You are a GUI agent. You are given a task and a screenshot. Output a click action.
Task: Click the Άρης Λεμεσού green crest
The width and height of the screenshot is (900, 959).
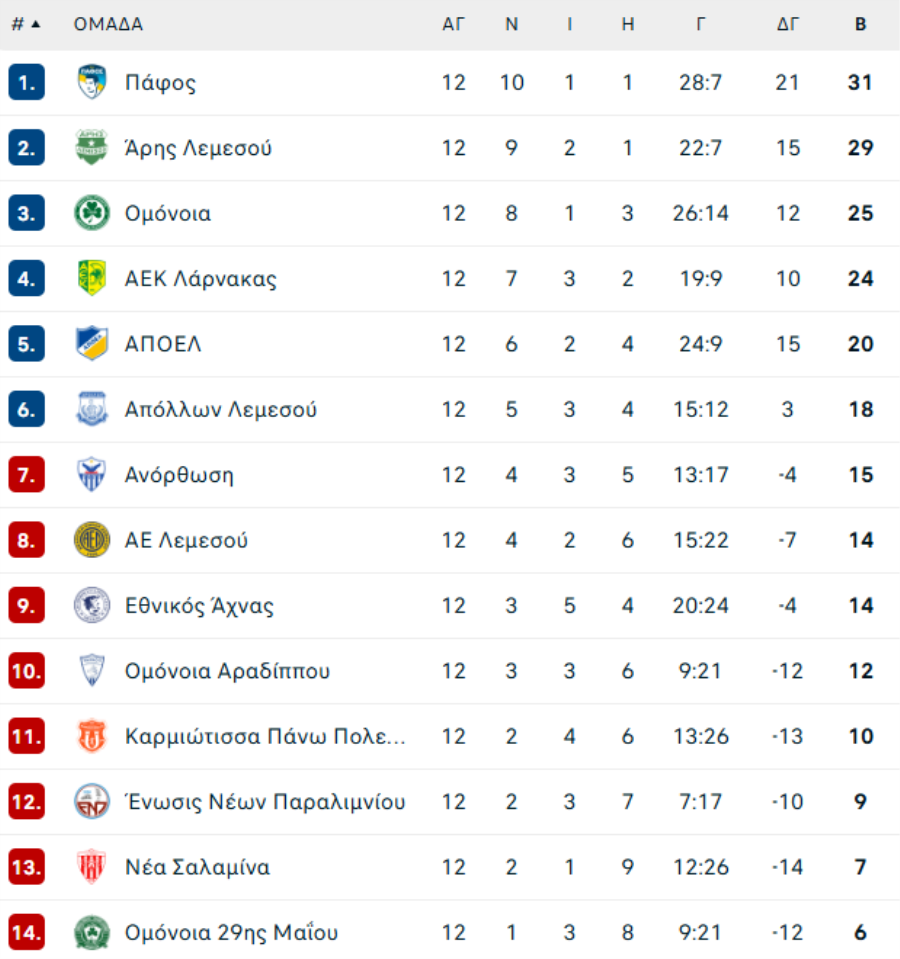92,147
